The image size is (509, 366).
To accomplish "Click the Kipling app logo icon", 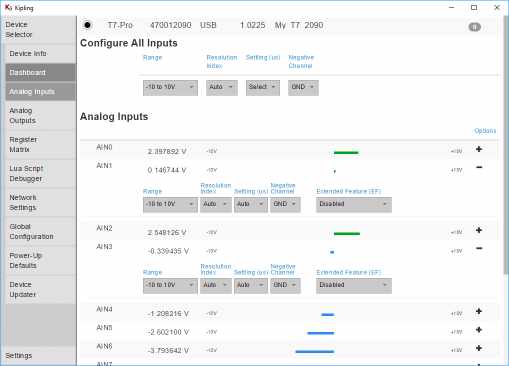I will pyautogui.click(x=8, y=7).
